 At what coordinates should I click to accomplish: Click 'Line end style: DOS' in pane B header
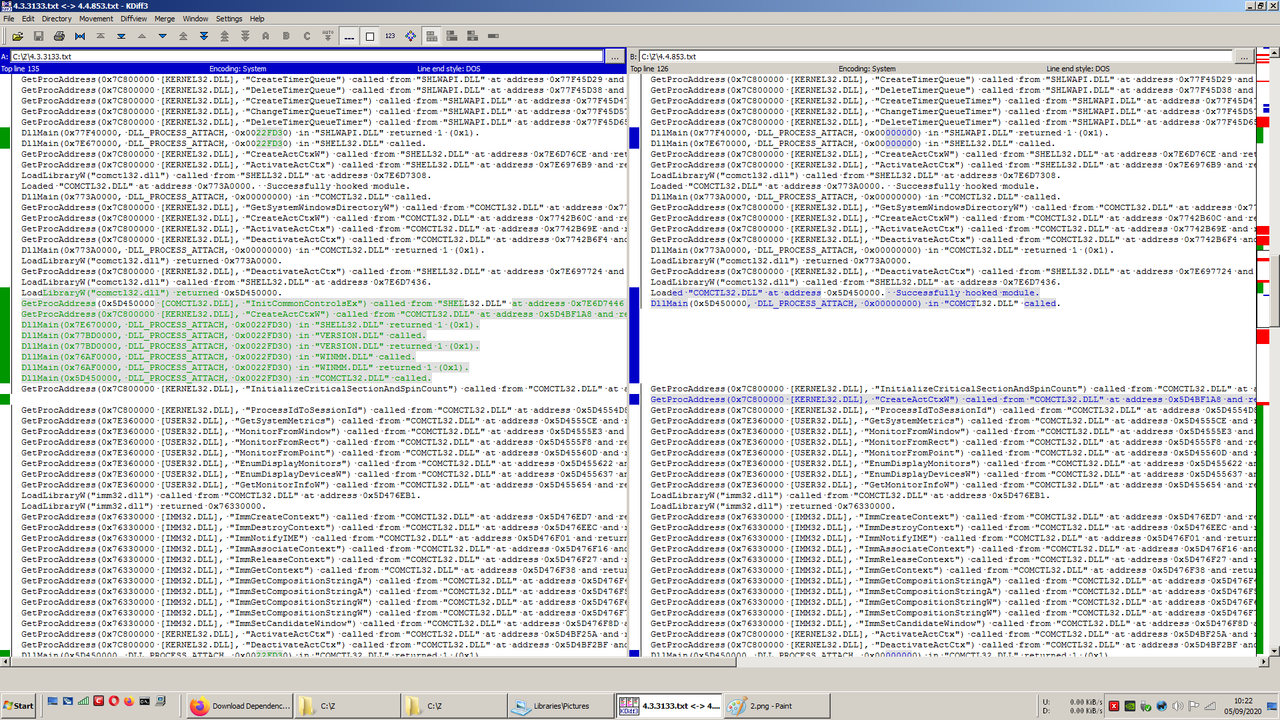[1078, 69]
